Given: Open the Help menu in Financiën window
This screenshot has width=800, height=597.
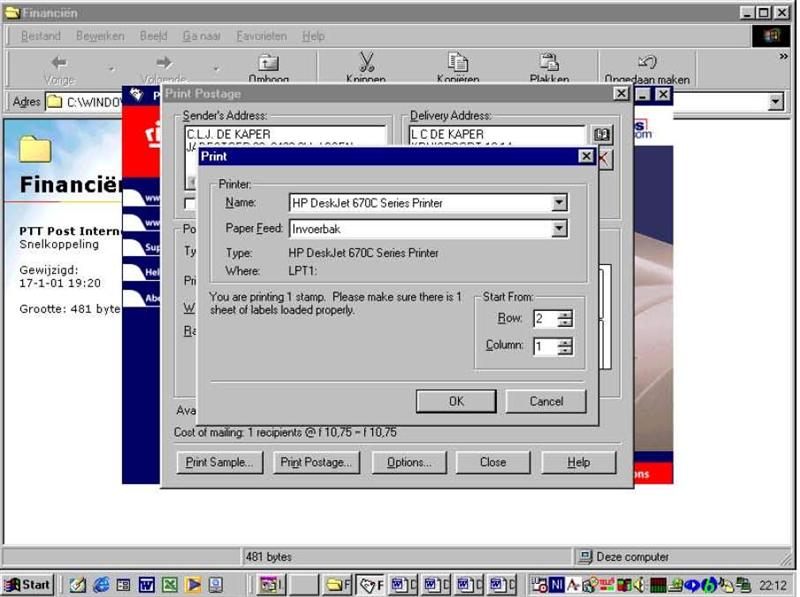Looking at the screenshot, I should click(x=313, y=36).
